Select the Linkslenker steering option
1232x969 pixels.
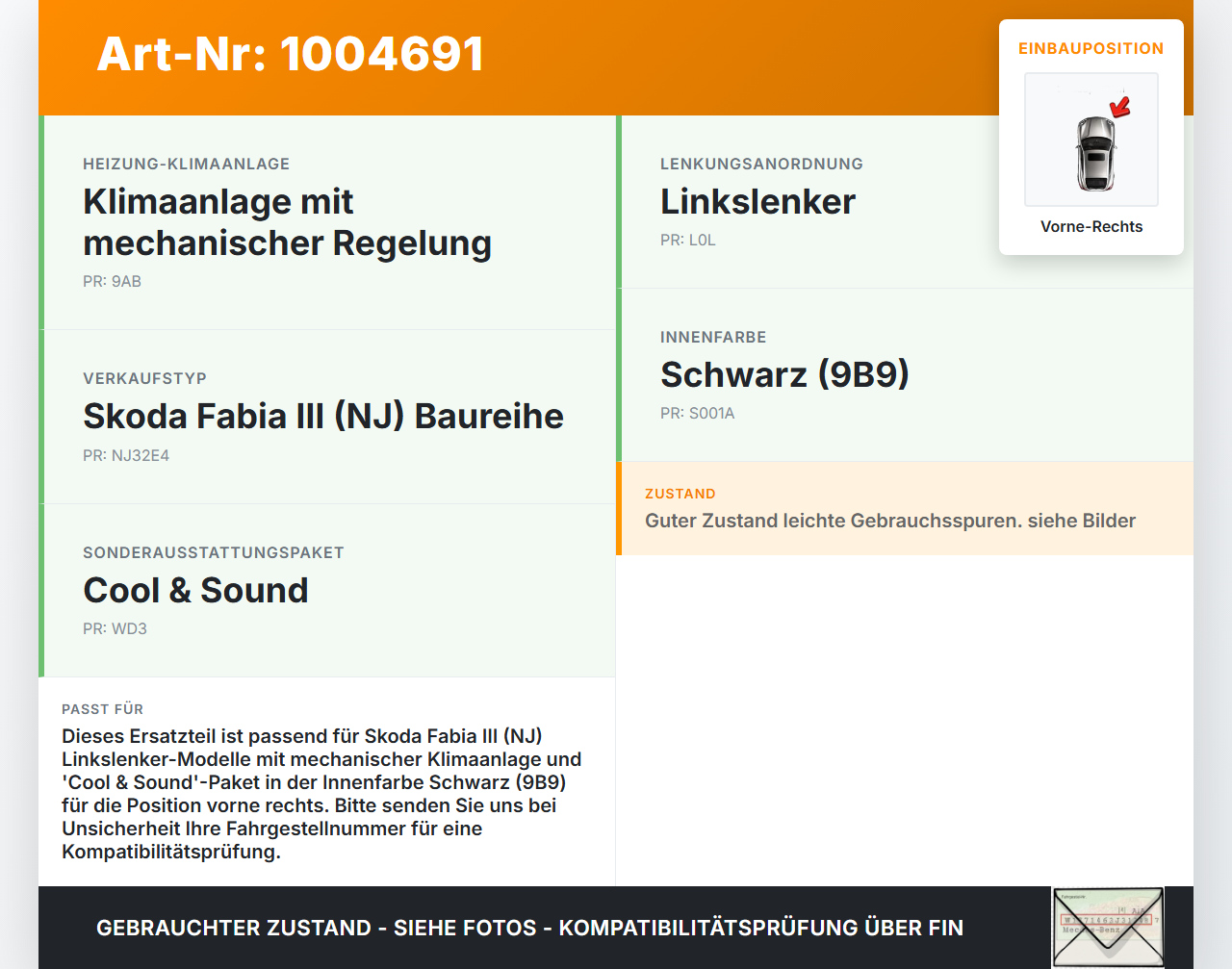coord(757,201)
